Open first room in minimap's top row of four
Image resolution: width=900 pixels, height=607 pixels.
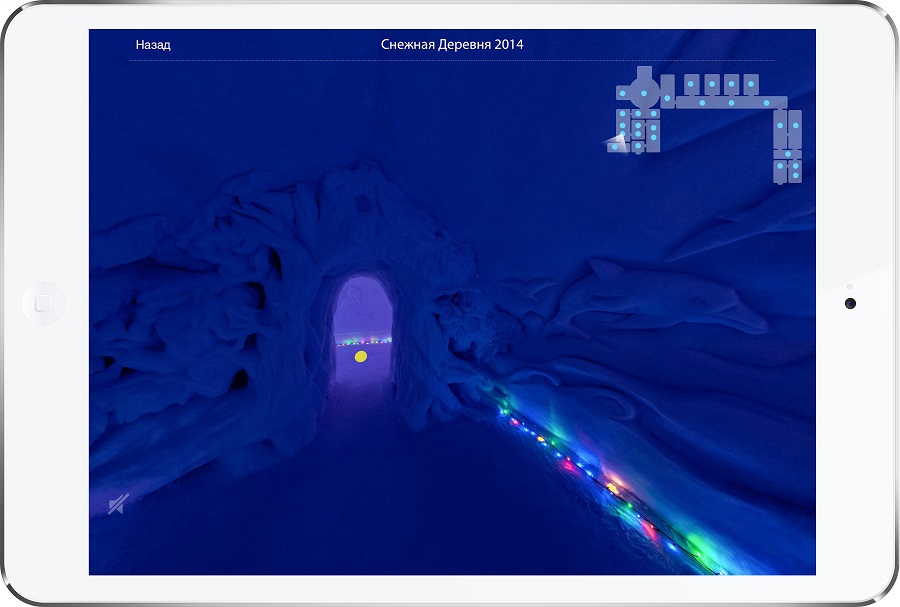coord(691,84)
